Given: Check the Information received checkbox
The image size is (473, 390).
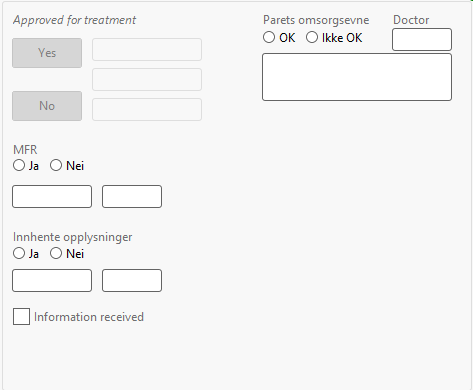Looking at the screenshot, I should [21, 316].
